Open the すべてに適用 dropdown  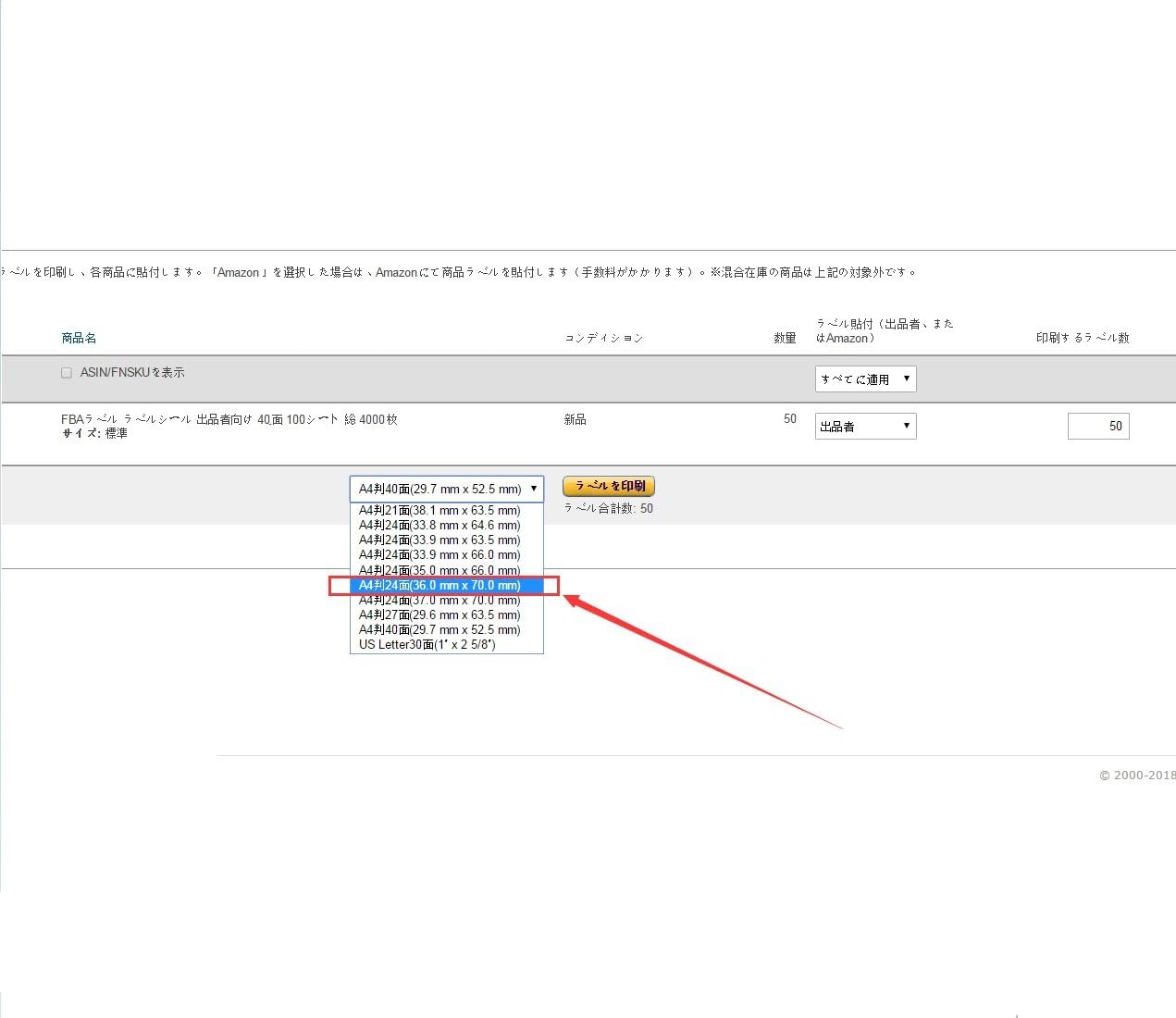point(865,379)
